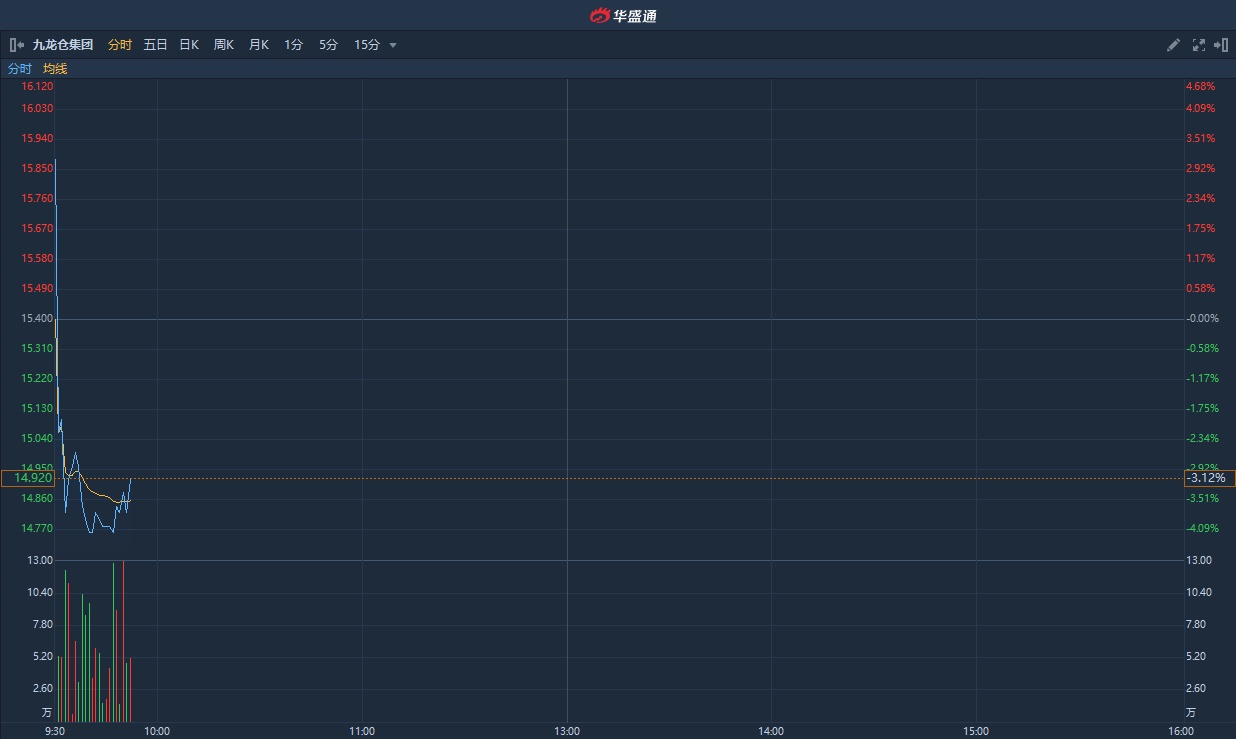The height and width of the screenshot is (739, 1236).
Task: Click the -3.12% change label
Action: point(1208,478)
